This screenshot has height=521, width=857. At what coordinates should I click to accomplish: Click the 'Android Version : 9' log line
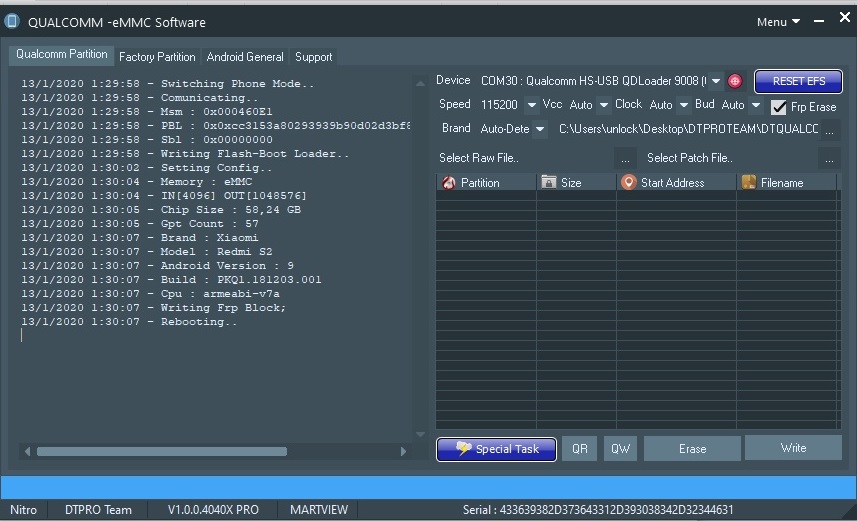157,266
